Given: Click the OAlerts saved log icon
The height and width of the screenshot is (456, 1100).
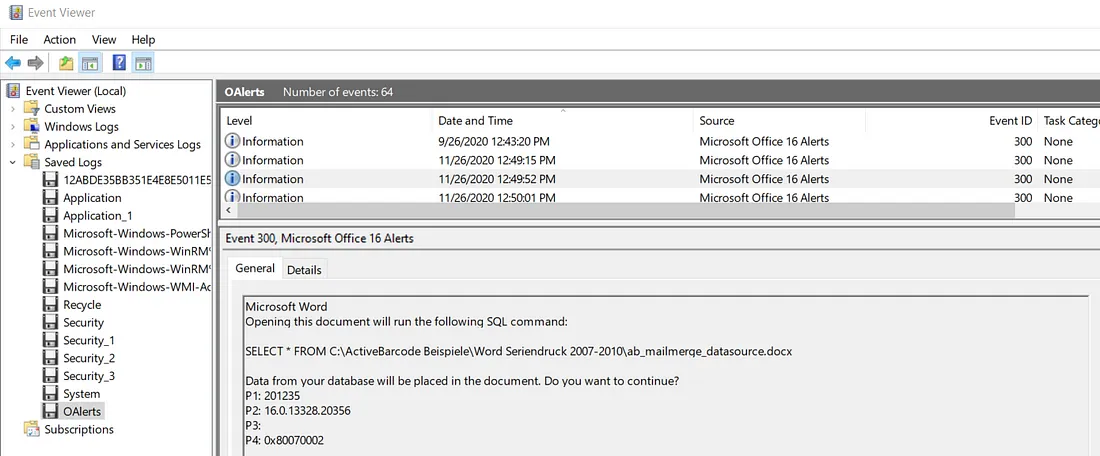Looking at the screenshot, I should coord(51,411).
